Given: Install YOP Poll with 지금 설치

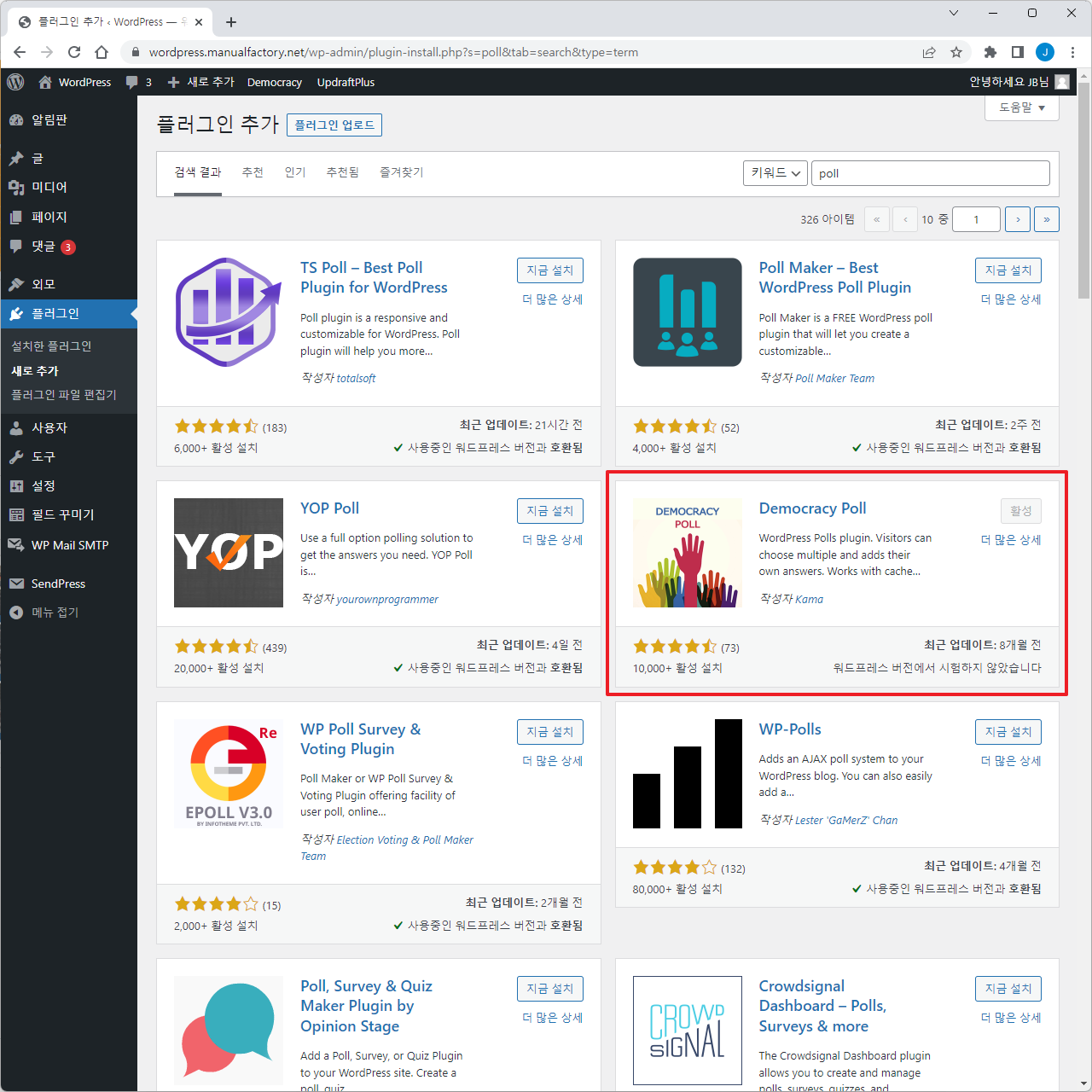Looking at the screenshot, I should point(550,511).
